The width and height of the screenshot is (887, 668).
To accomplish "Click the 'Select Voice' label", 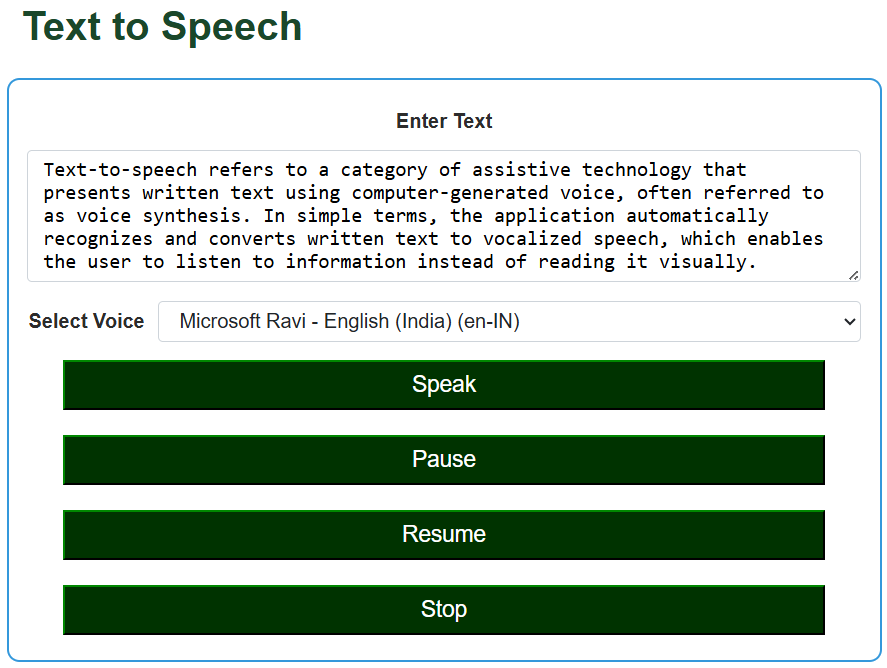I will pos(87,321).
